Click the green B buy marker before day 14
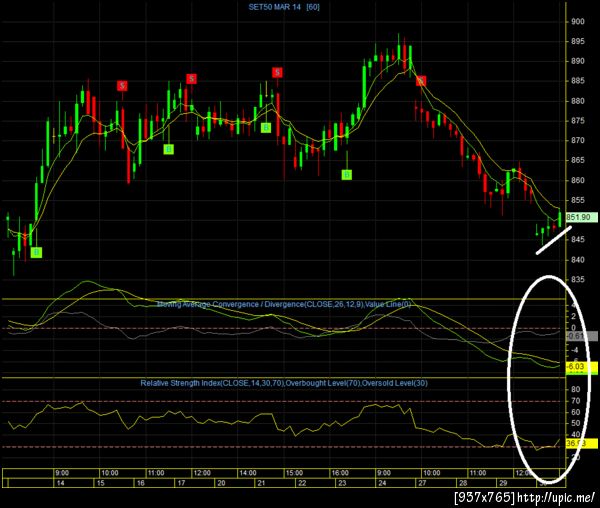Image resolution: width=600 pixels, height=508 pixels. 36,252
